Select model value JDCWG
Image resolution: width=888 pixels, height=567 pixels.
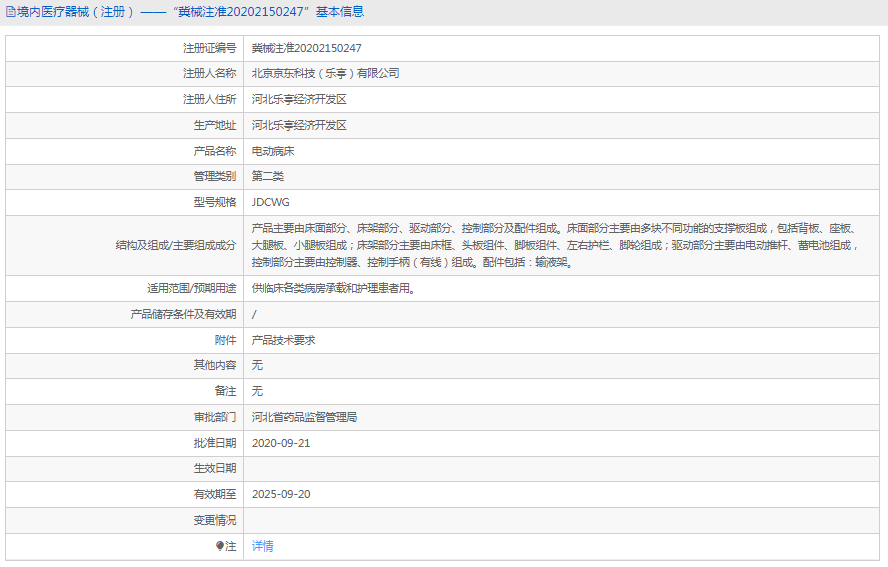pos(271,202)
